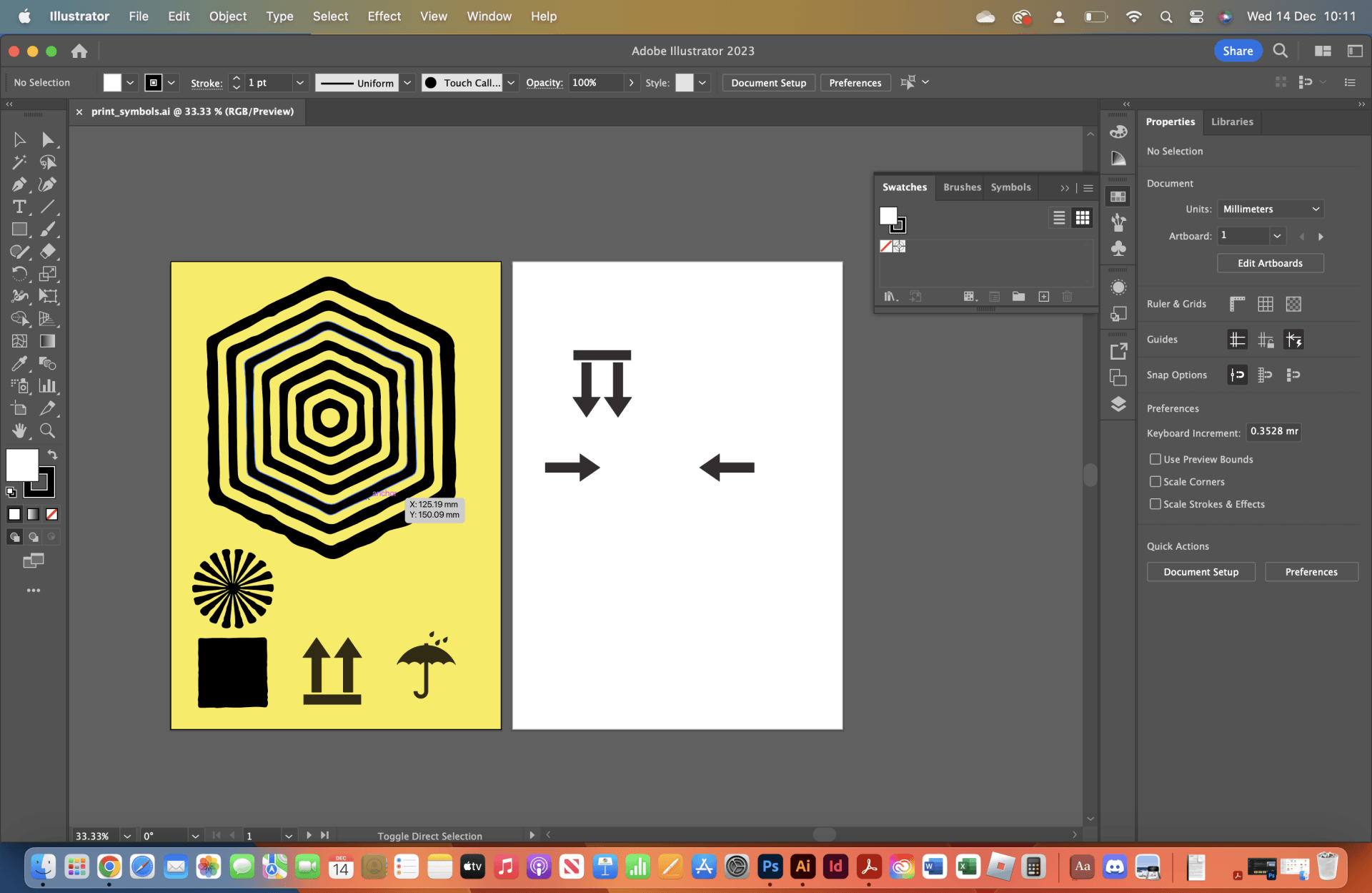Switch to the Symbols tab

click(1010, 187)
